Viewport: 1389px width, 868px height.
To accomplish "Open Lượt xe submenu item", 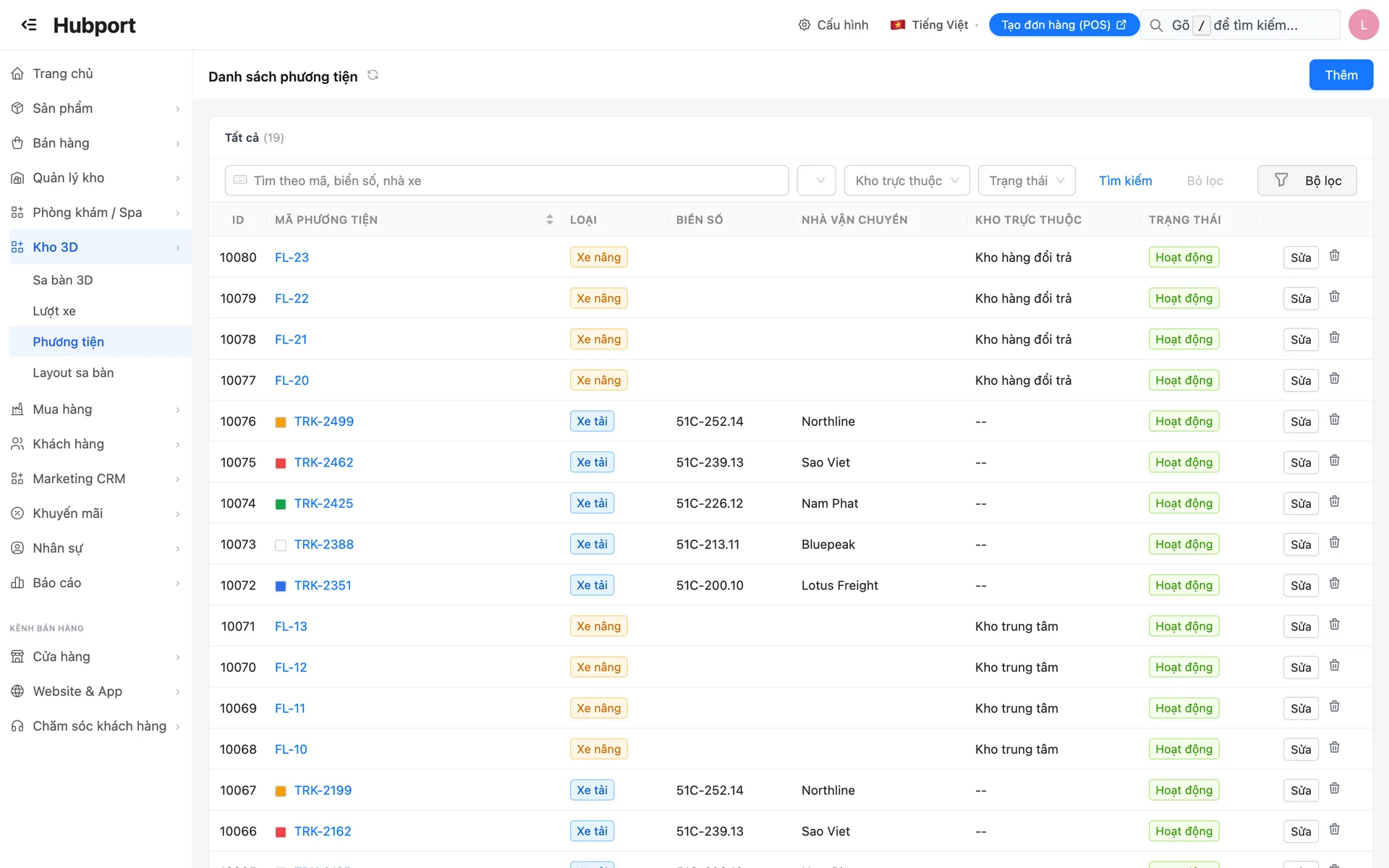I will [x=54, y=311].
